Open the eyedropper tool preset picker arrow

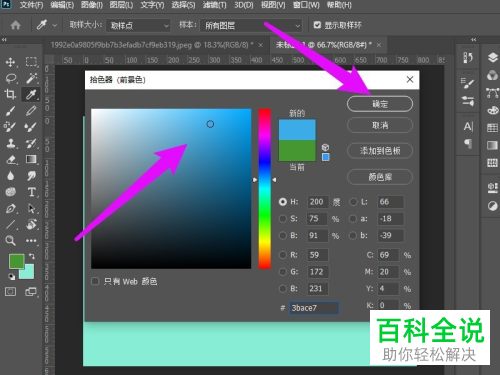(x=55, y=25)
